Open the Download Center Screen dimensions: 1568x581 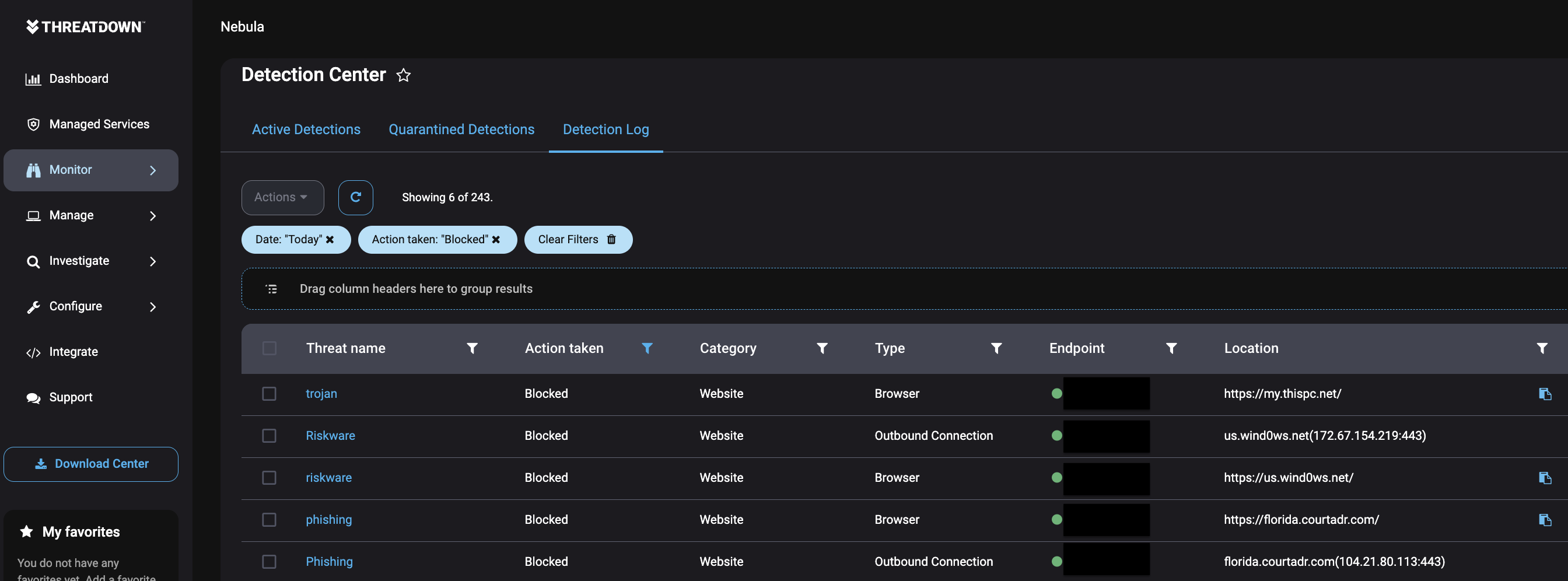pyautogui.click(x=90, y=464)
